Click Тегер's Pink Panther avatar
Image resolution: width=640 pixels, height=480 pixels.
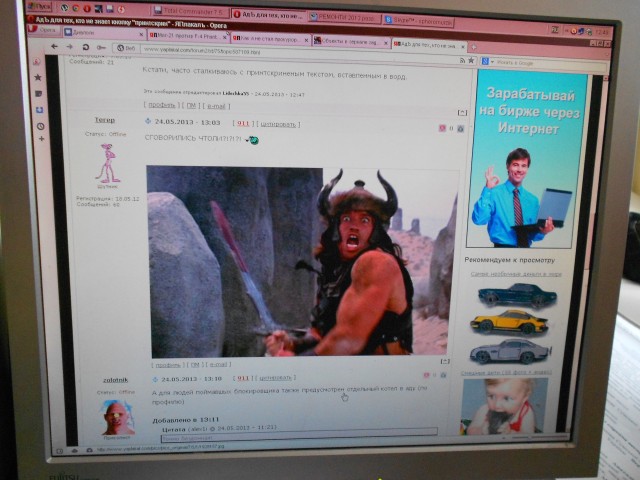pyautogui.click(x=107, y=163)
